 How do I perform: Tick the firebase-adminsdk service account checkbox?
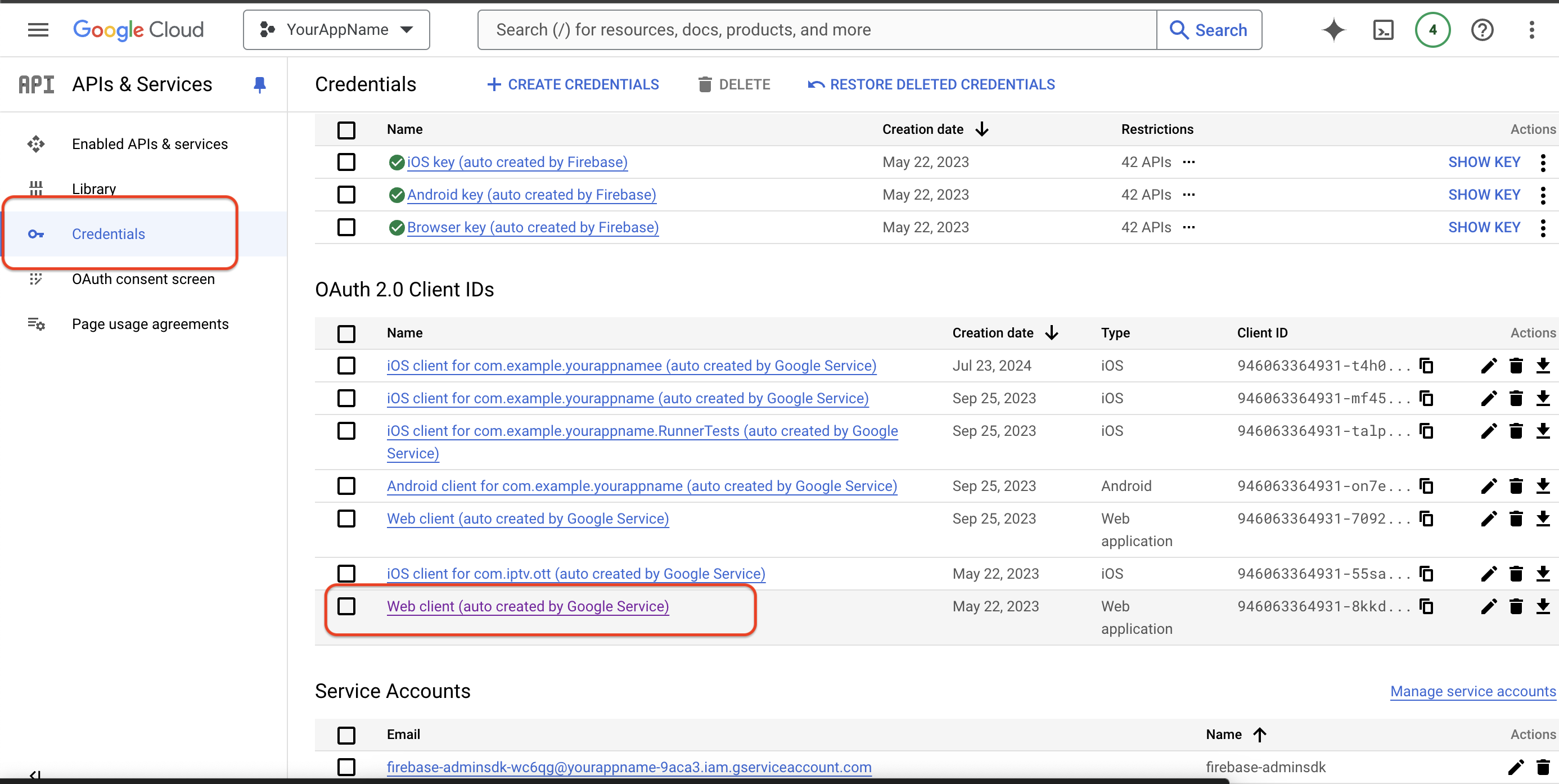pos(346,767)
